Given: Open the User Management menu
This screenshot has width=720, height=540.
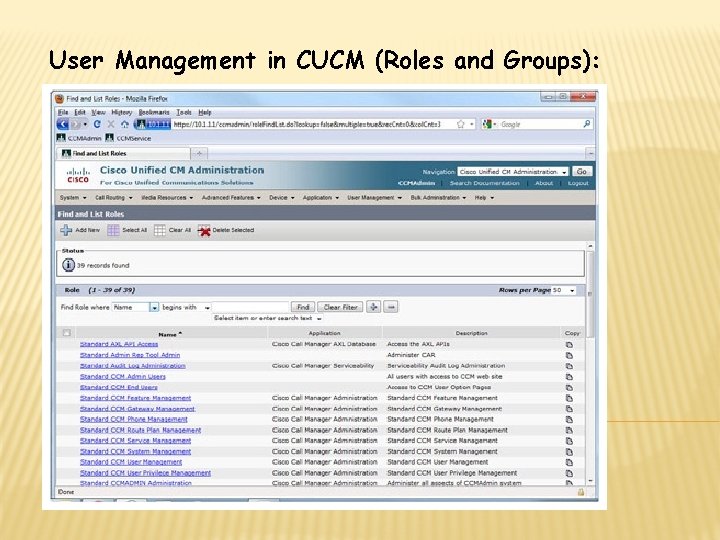Looking at the screenshot, I should click(x=374, y=197).
